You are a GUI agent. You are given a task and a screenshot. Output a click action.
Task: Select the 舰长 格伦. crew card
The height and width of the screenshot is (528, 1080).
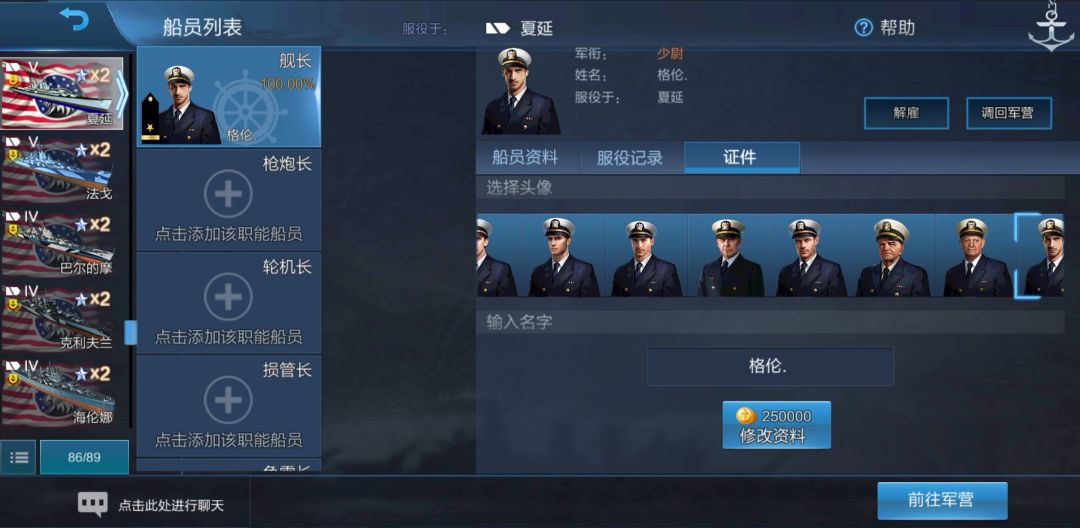(229, 97)
